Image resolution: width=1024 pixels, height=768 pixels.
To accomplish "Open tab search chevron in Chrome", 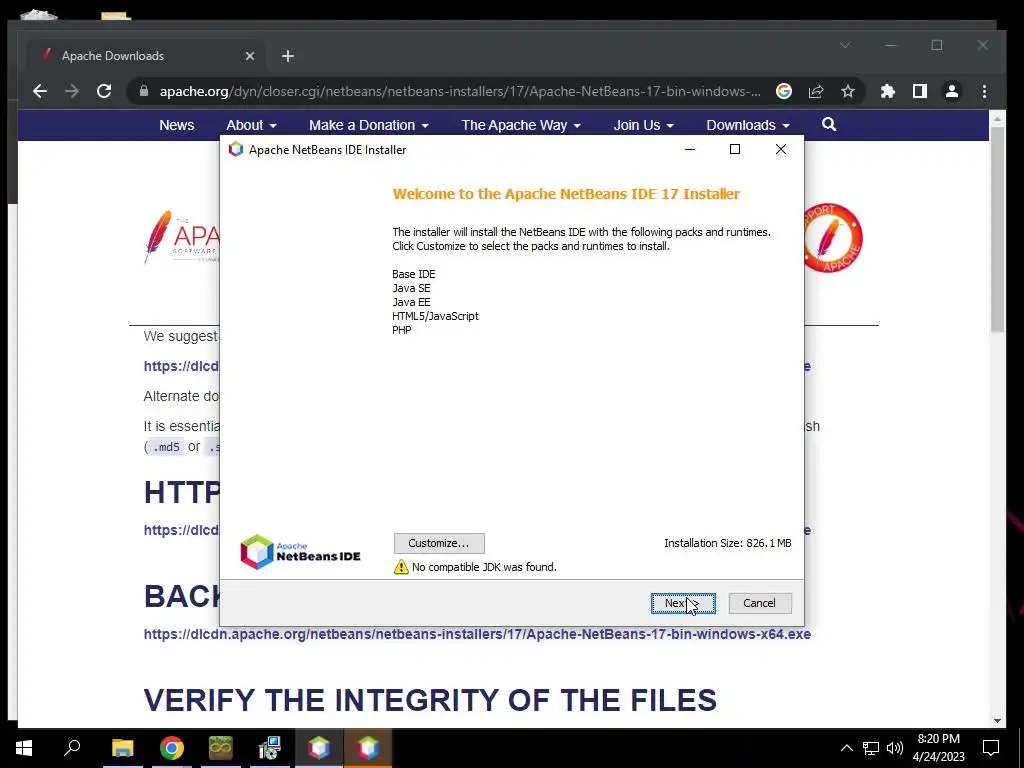I will click(845, 45).
